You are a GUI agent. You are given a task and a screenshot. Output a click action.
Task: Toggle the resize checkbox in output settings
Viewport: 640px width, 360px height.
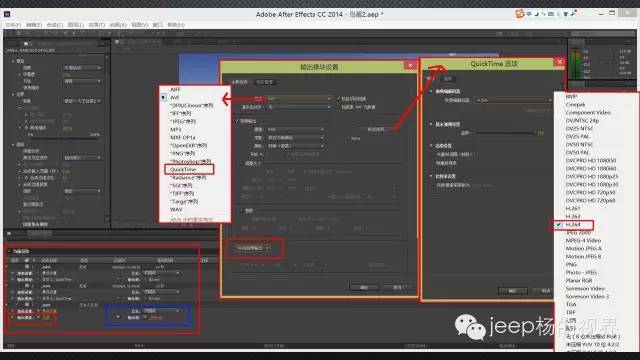click(242, 163)
